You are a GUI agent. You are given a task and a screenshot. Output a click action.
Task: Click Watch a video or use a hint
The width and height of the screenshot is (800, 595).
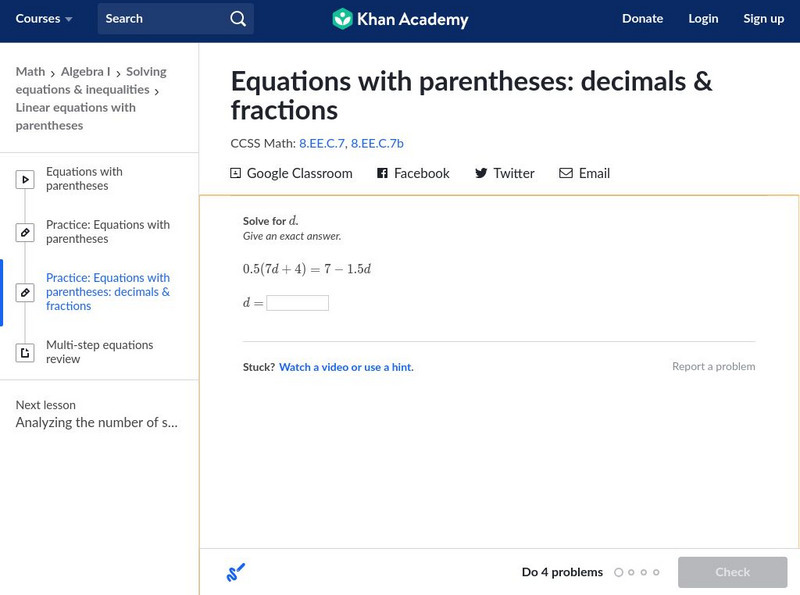[x=346, y=367]
